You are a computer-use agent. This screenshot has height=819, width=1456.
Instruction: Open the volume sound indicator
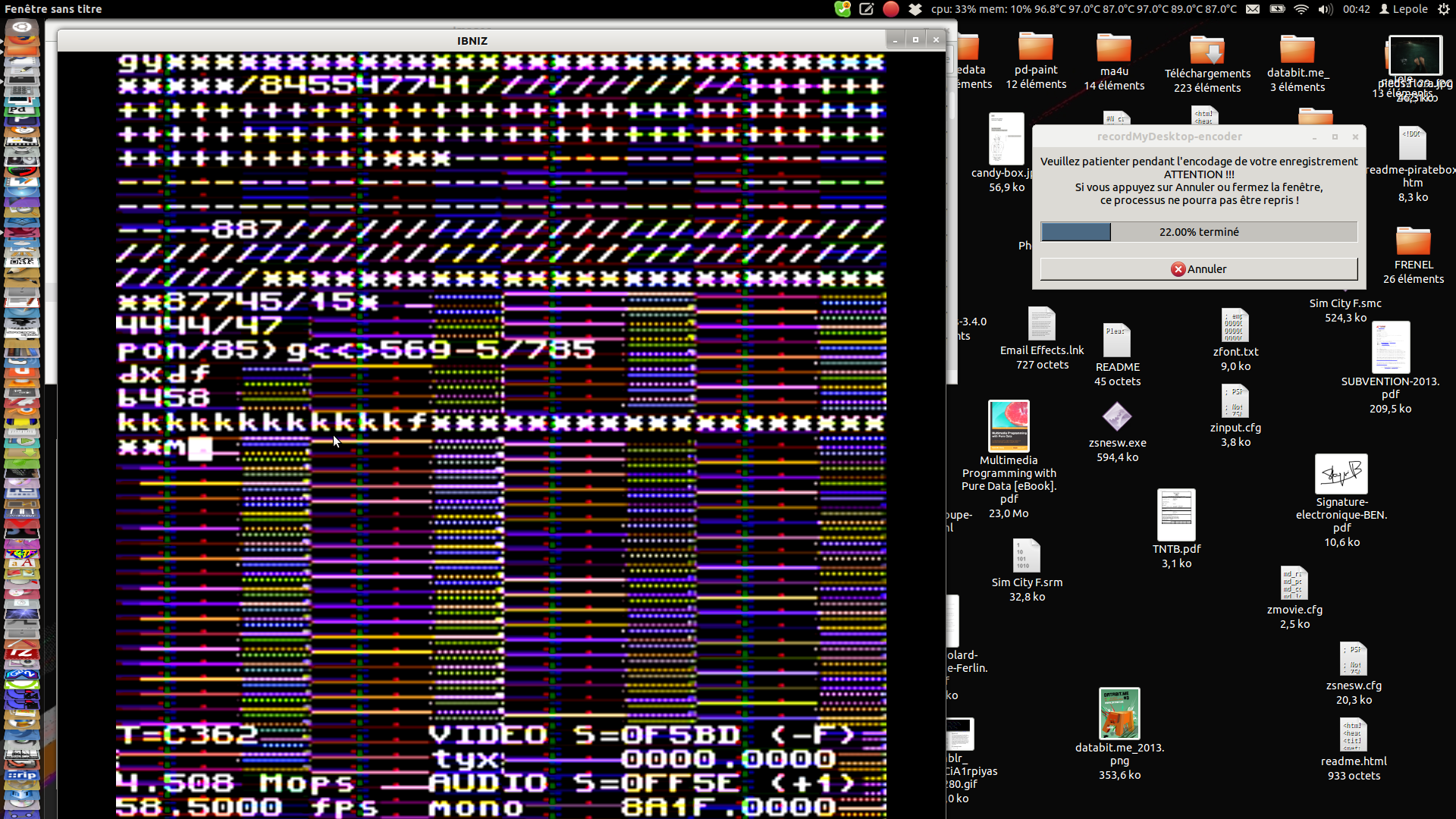[x=1325, y=9]
